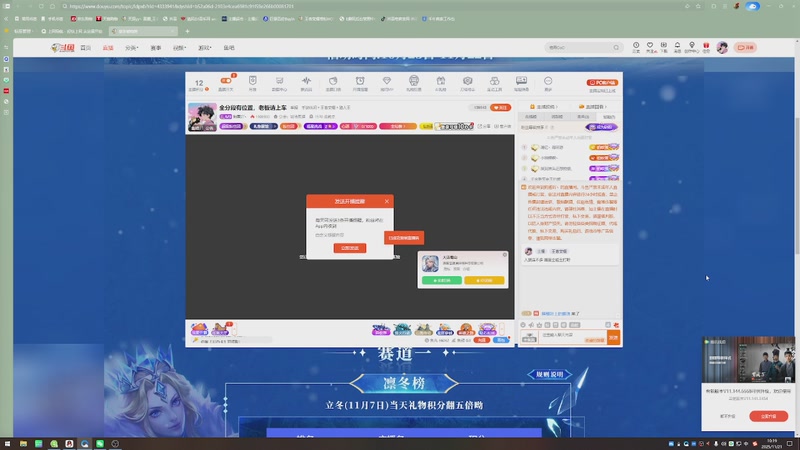This screenshot has width=800, height=450.
Task: Click the red send button in reminder dialog
Action: [350, 248]
